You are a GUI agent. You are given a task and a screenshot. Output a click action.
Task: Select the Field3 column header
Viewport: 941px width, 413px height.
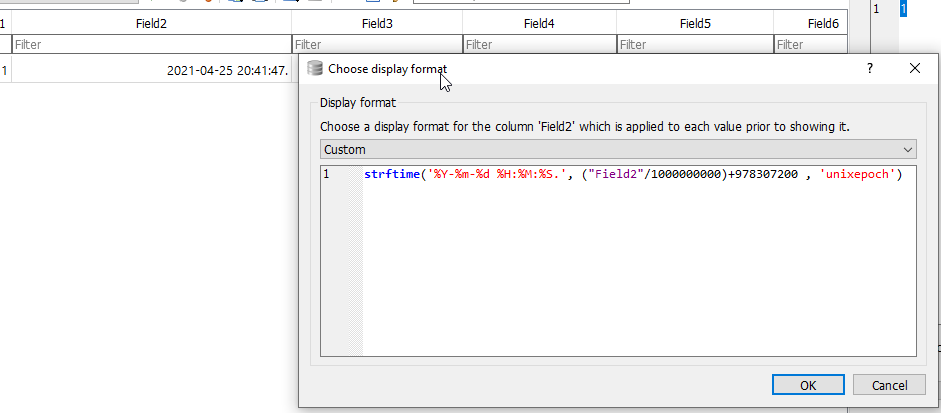(377, 24)
